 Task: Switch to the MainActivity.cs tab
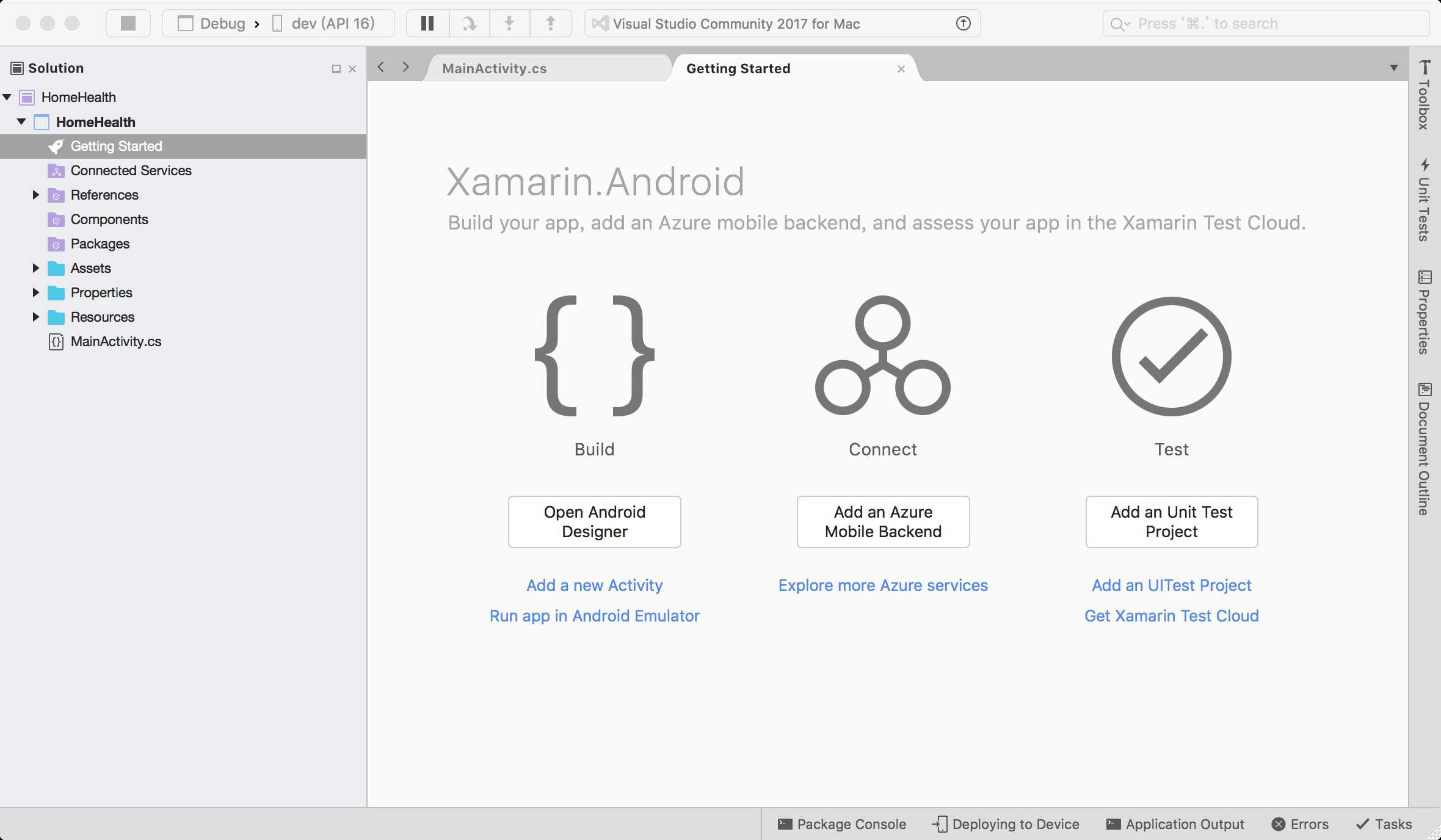(495, 68)
